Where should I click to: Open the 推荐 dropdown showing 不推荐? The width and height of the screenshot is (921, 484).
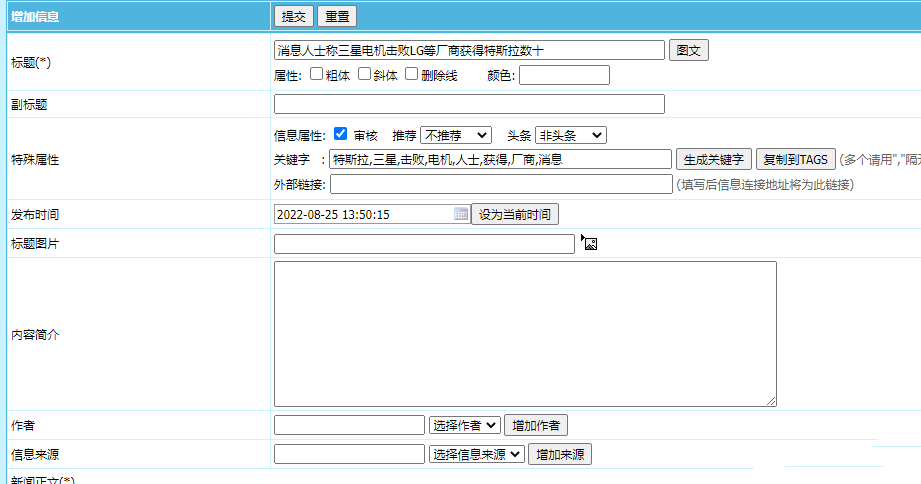click(x=455, y=135)
